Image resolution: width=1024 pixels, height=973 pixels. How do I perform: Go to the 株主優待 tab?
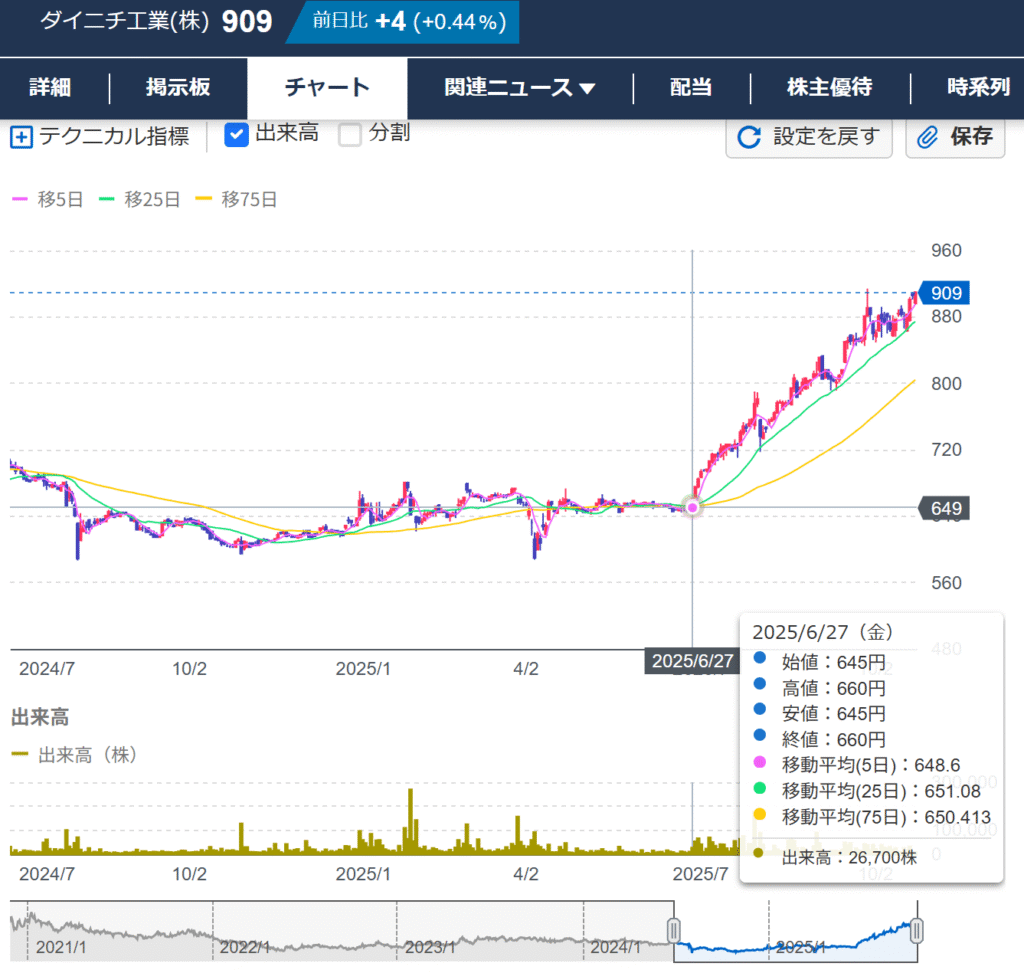[x=829, y=88]
